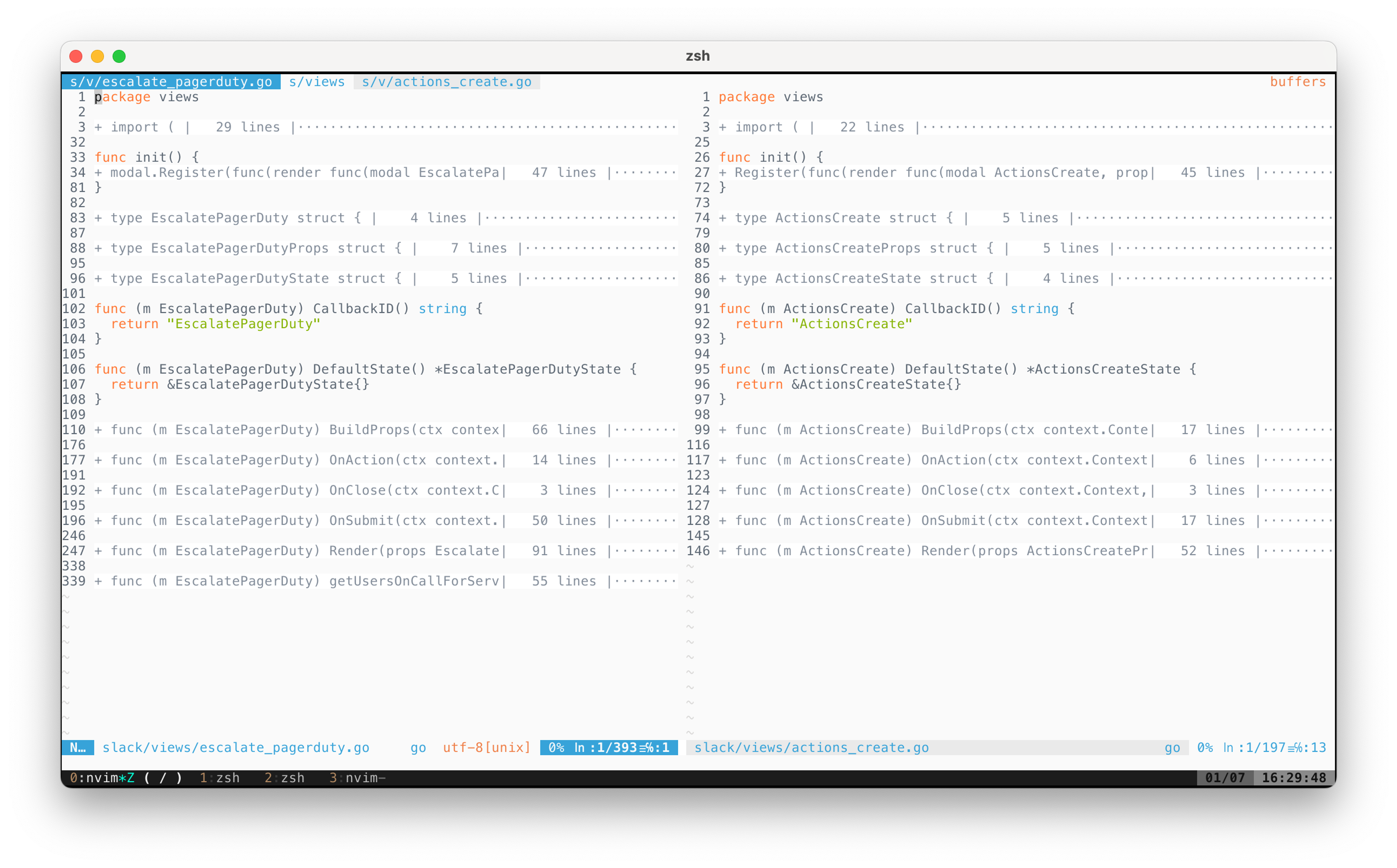Click the red close window button

point(76,56)
